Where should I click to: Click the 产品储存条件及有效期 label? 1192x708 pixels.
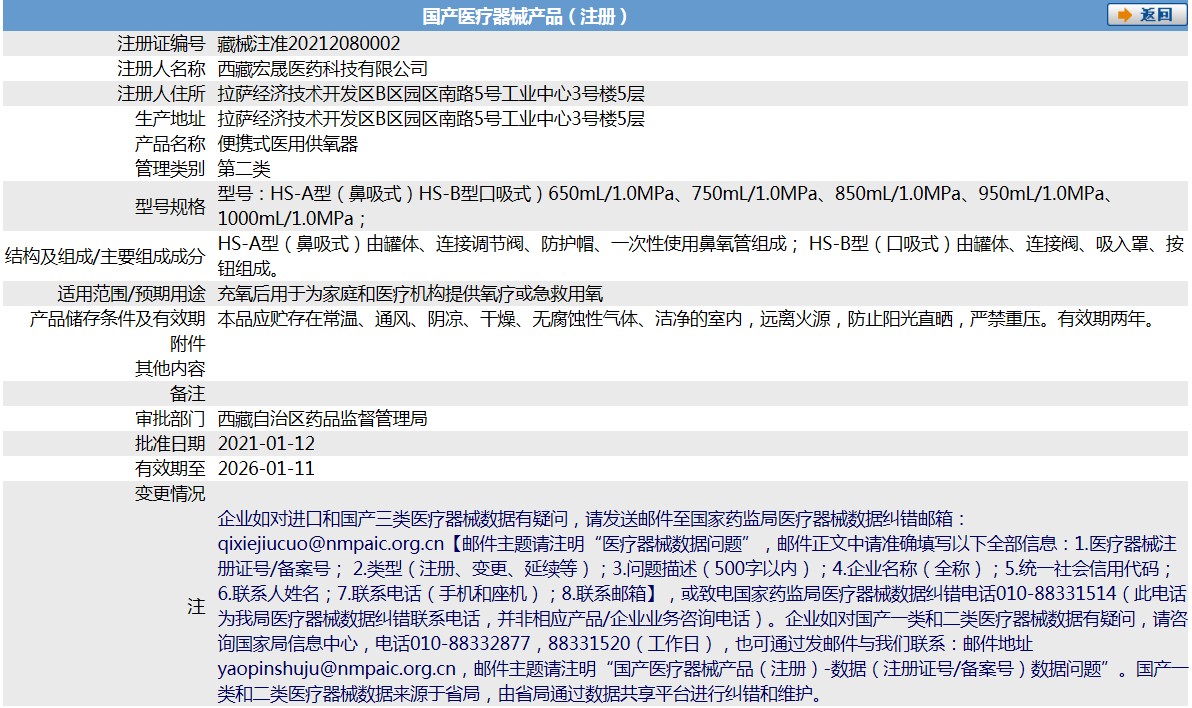point(118,319)
